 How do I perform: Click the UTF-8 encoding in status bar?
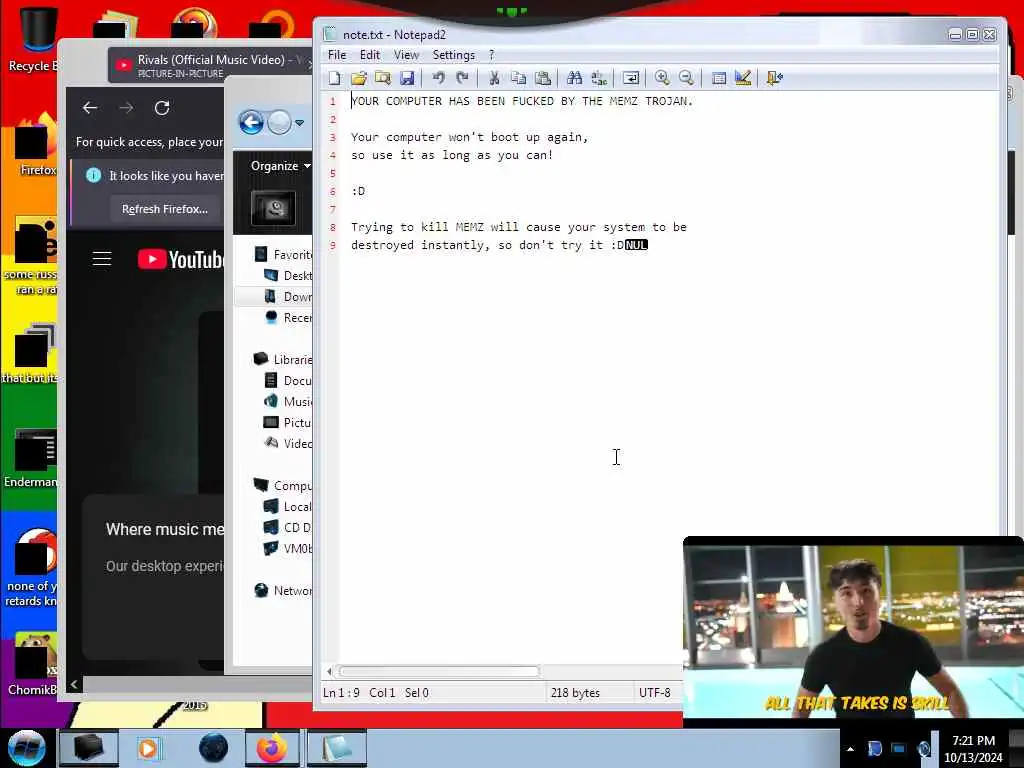654,692
